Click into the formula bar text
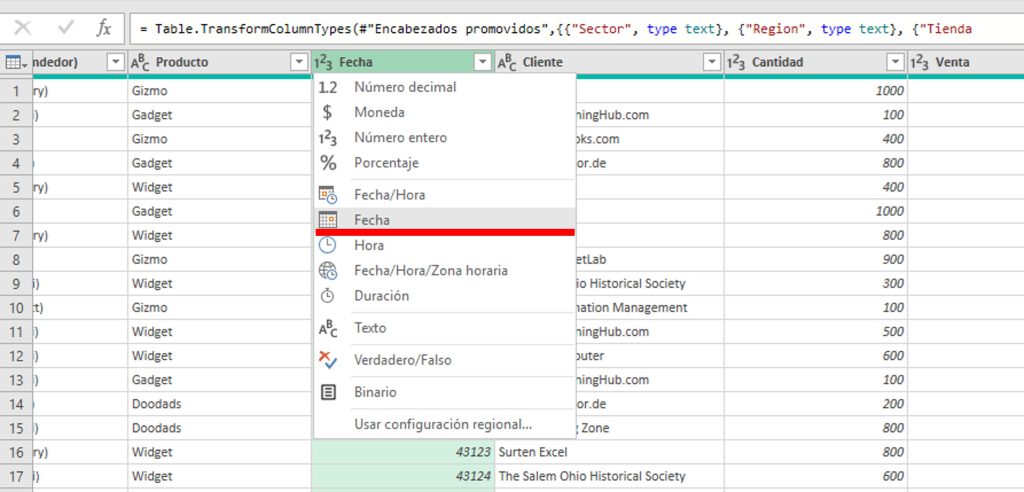This screenshot has width=1024, height=492. (x=576, y=29)
